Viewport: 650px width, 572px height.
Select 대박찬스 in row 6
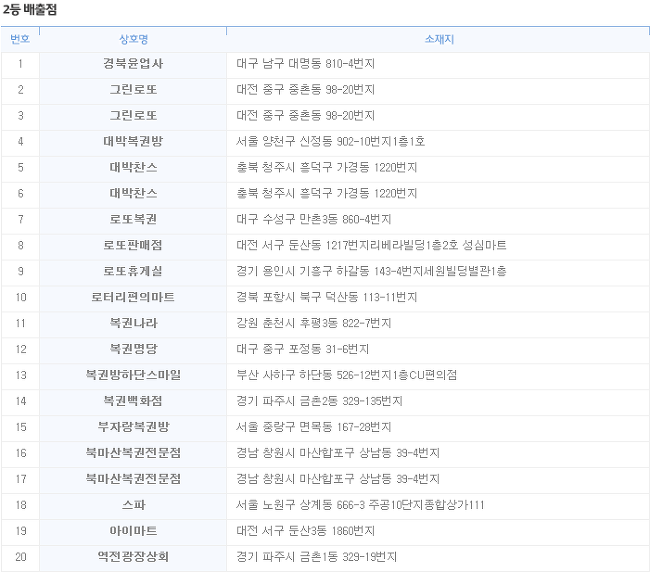coord(133,193)
